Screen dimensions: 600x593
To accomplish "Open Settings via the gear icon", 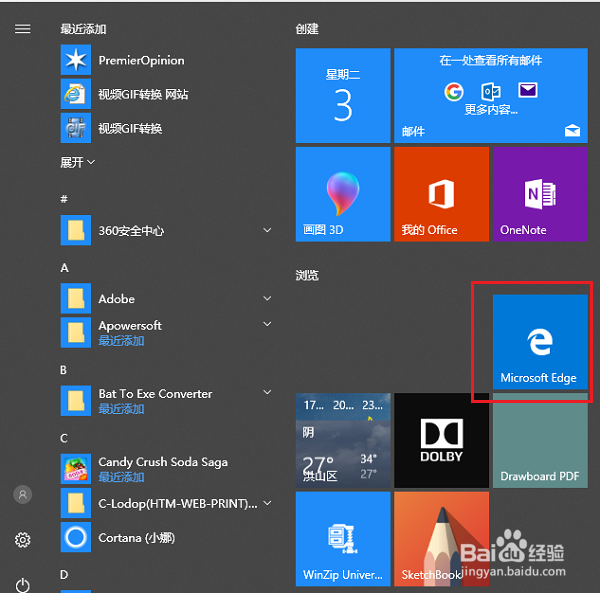I will click(x=23, y=540).
